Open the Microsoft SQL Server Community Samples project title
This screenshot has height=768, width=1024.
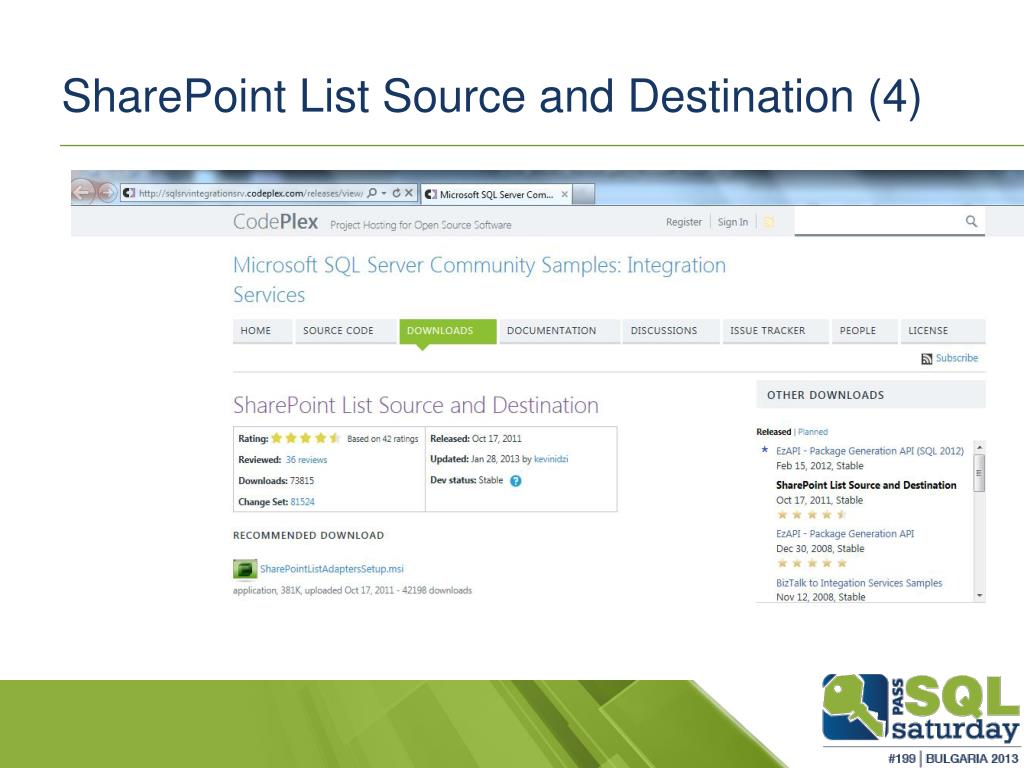[x=479, y=280]
